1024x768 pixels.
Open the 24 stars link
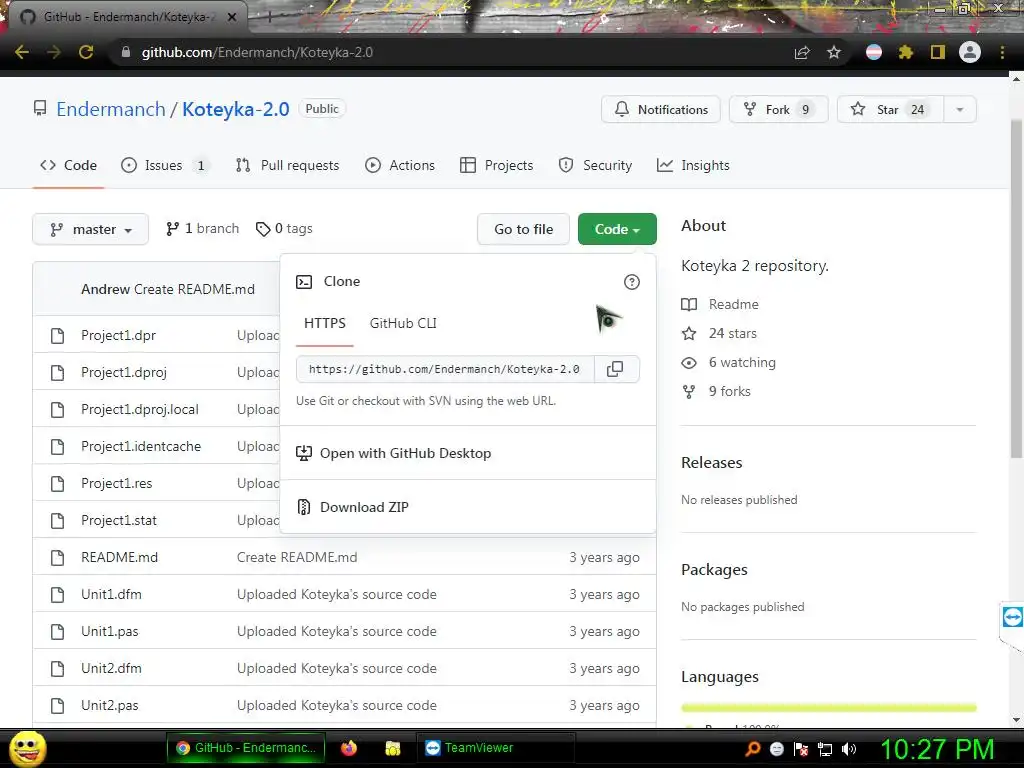tap(719, 333)
